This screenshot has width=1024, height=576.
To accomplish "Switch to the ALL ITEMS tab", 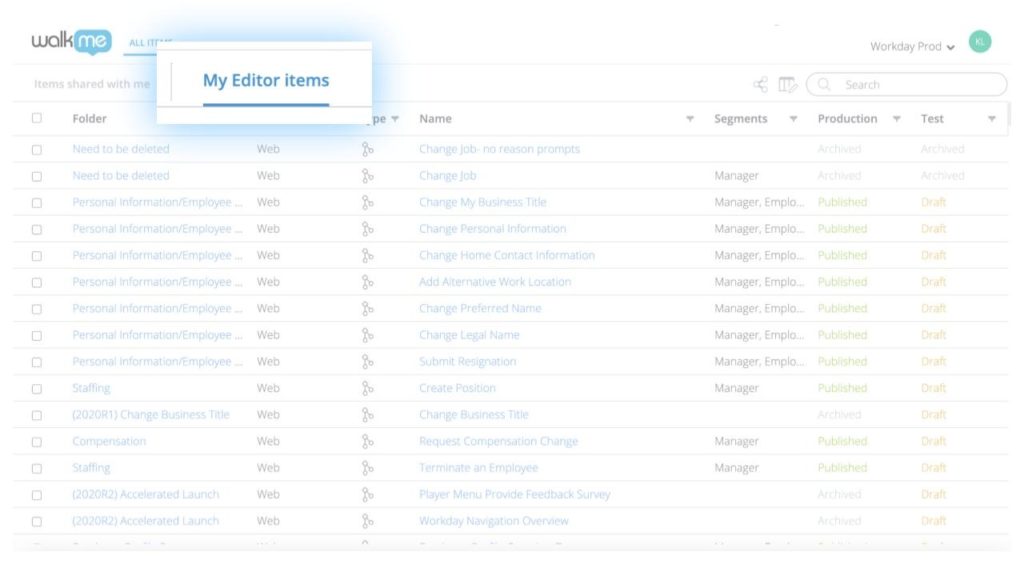I will [x=148, y=42].
